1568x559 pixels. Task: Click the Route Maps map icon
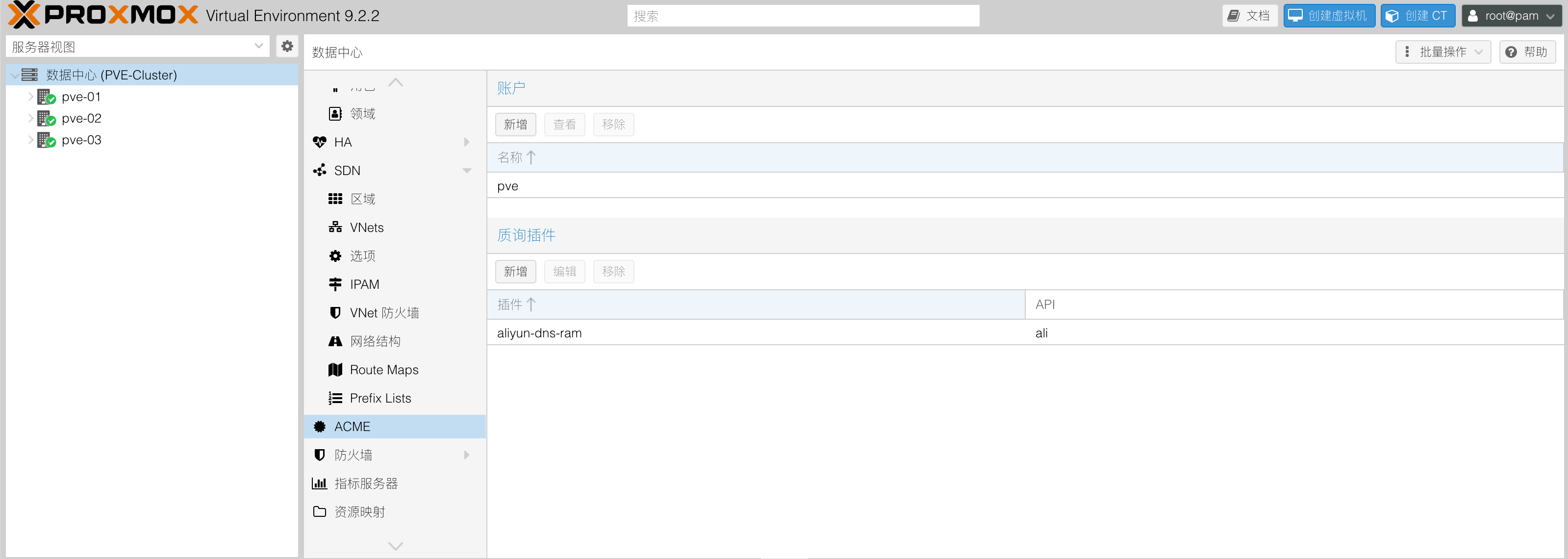[335, 370]
